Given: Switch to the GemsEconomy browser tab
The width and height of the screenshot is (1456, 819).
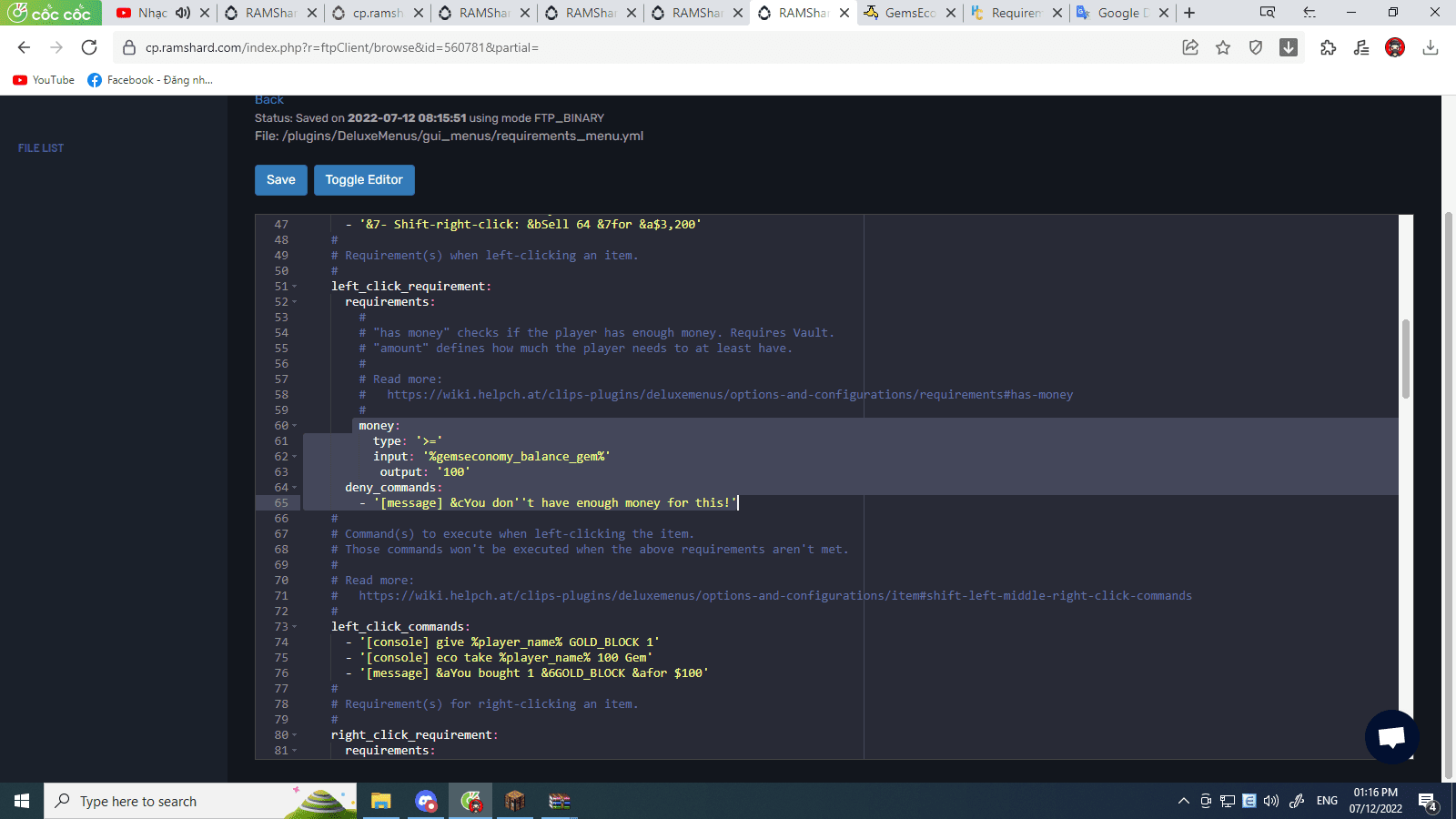Looking at the screenshot, I should coord(909,13).
